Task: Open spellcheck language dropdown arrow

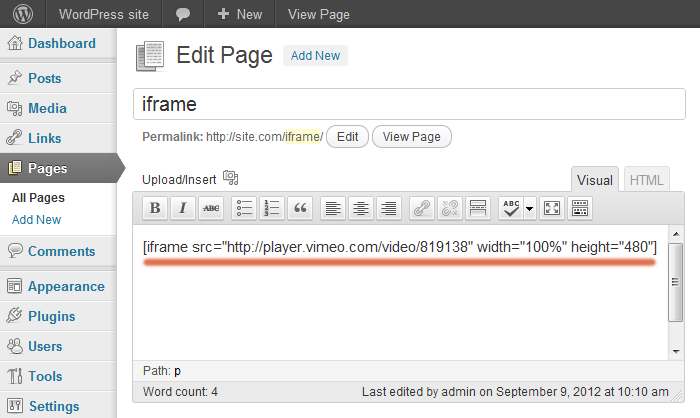Action: 530,208
